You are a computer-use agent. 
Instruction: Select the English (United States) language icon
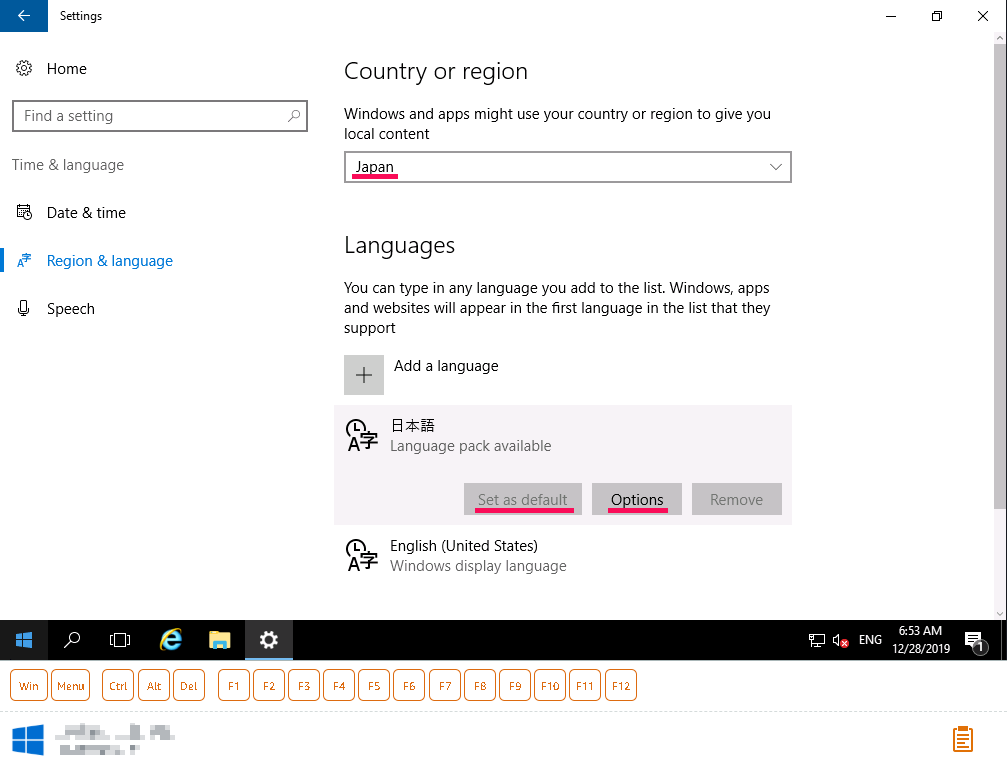pos(362,555)
